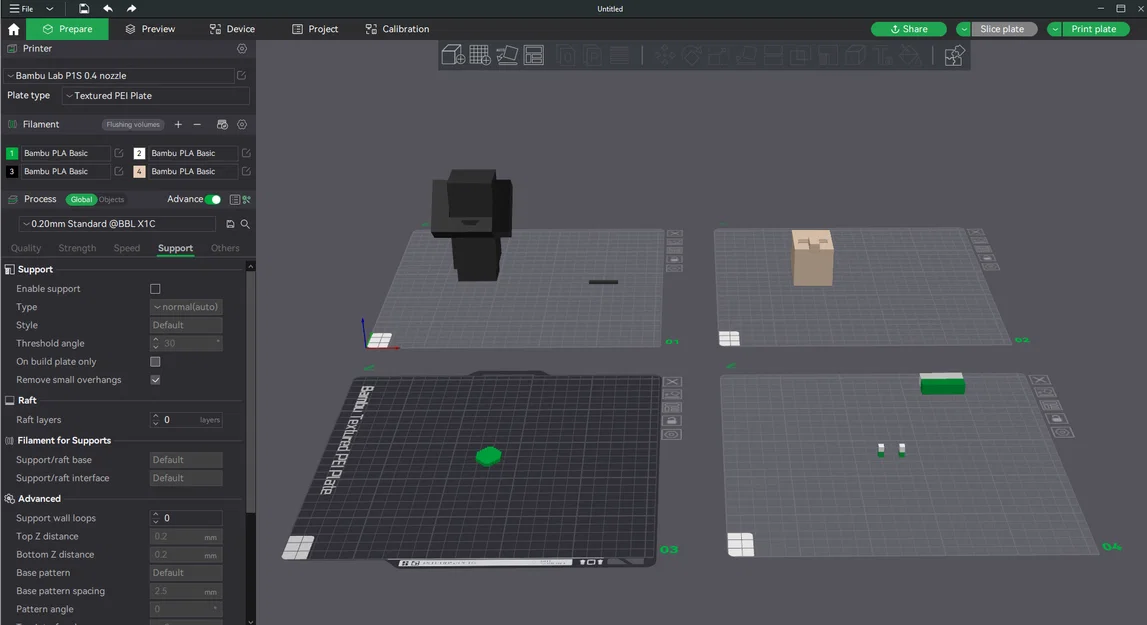Click filament 4 beige color swatch

[x=139, y=172]
